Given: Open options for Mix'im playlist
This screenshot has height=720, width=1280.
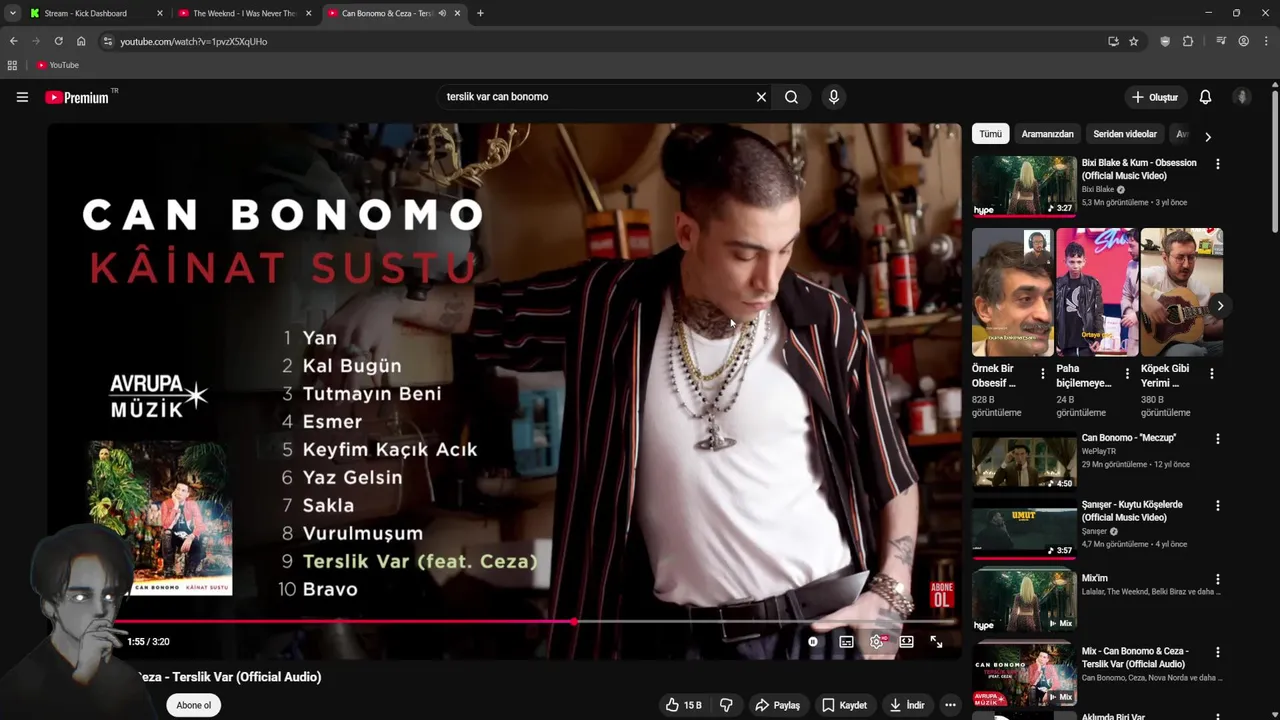Looking at the screenshot, I should [1217, 579].
